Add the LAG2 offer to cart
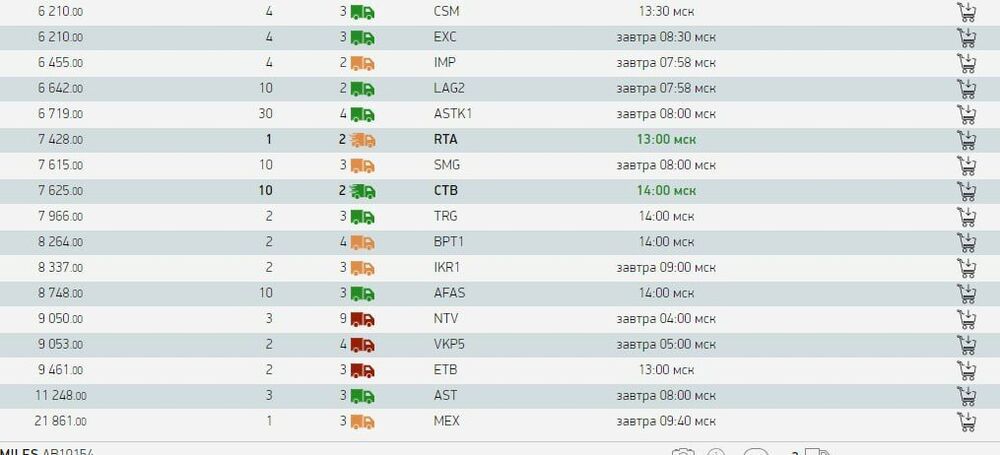The height and width of the screenshot is (455, 1000). click(x=967, y=89)
